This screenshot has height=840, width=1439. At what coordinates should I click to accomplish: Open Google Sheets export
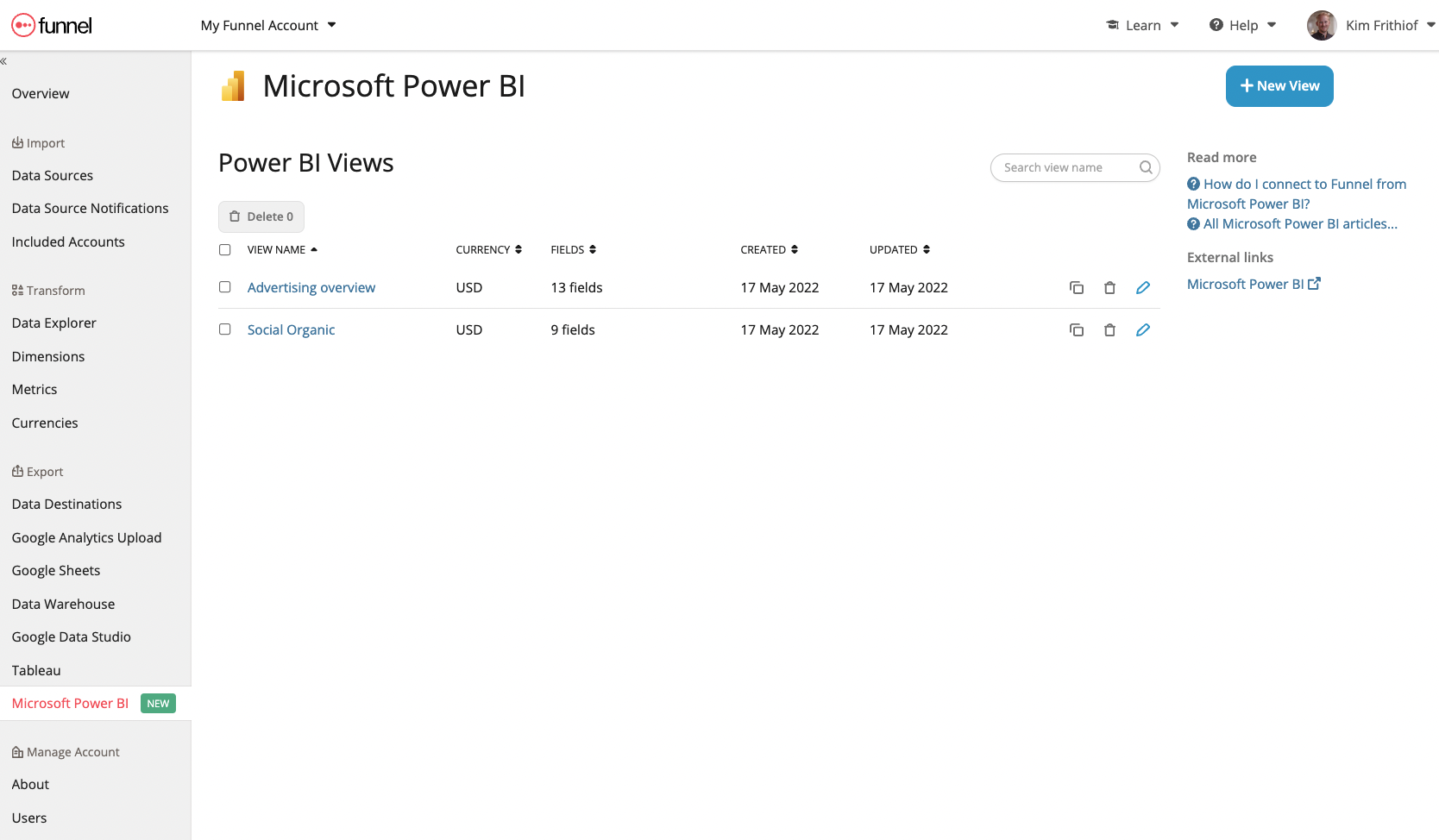click(56, 571)
